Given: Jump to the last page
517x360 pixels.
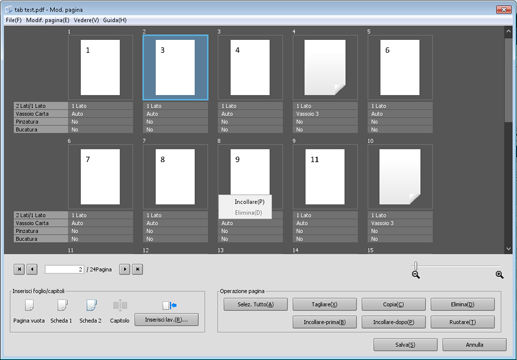Looking at the screenshot, I should click(x=138, y=269).
